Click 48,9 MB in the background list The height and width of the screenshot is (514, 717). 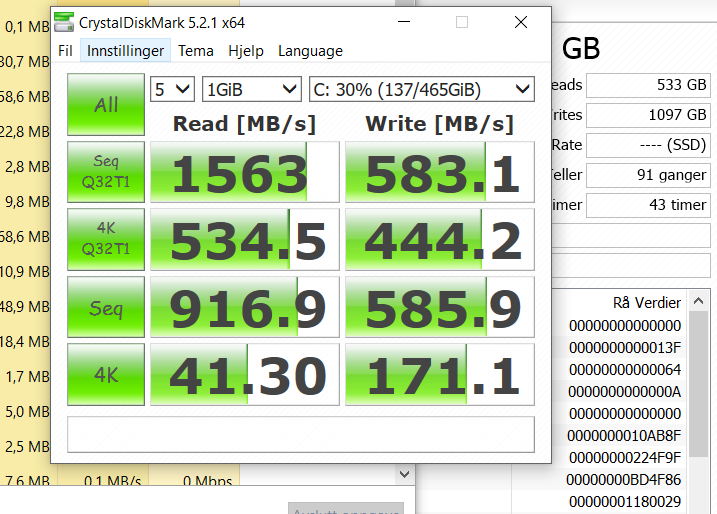click(x=25, y=306)
